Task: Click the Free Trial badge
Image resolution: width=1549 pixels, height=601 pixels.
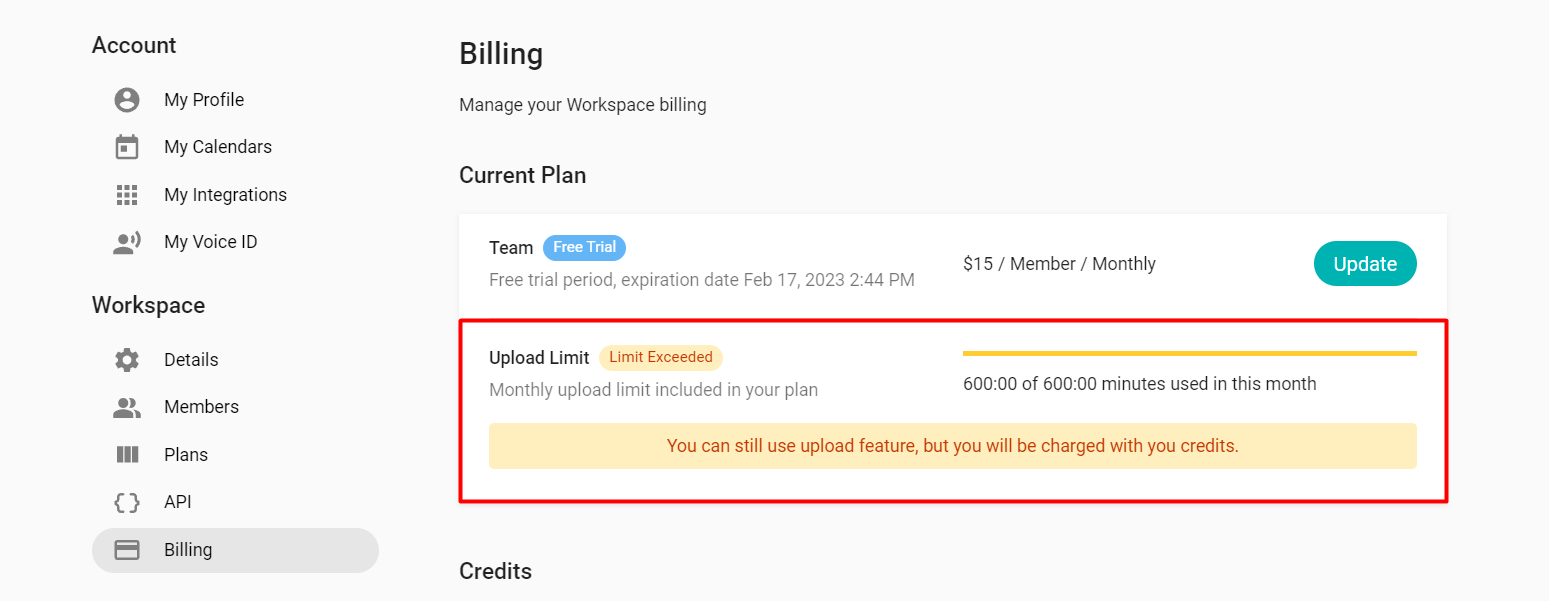Action: point(584,247)
